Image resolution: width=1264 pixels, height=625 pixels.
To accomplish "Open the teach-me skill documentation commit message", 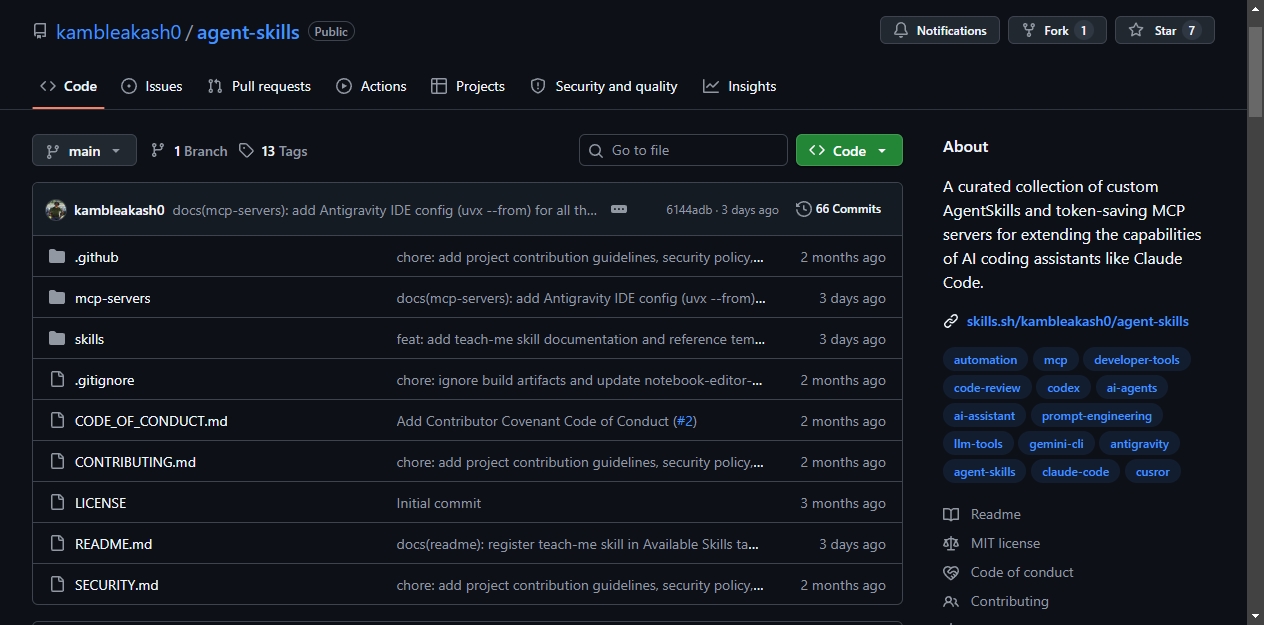I will (581, 339).
